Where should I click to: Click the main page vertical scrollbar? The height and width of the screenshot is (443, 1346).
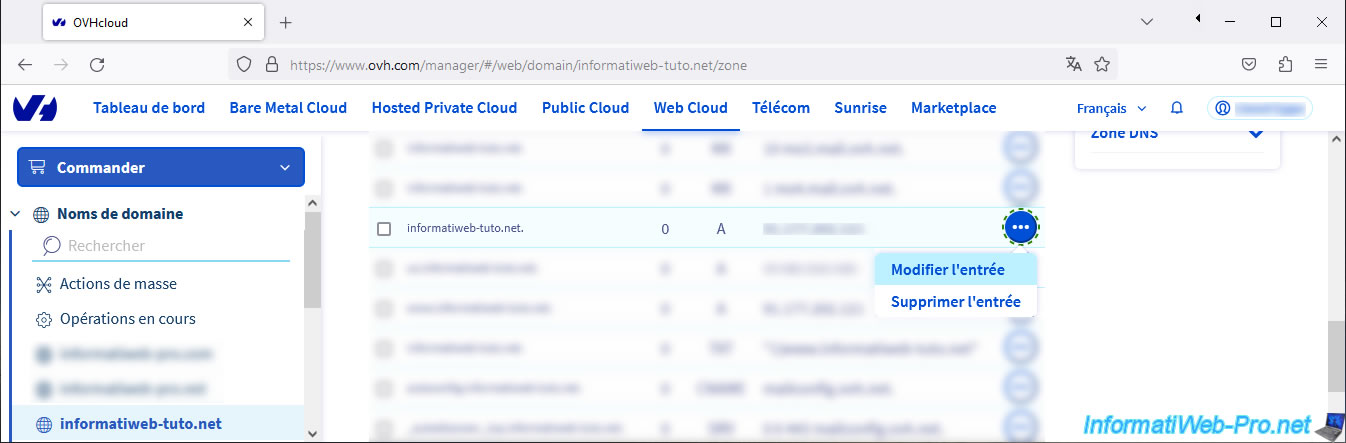(x=1336, y=358)
